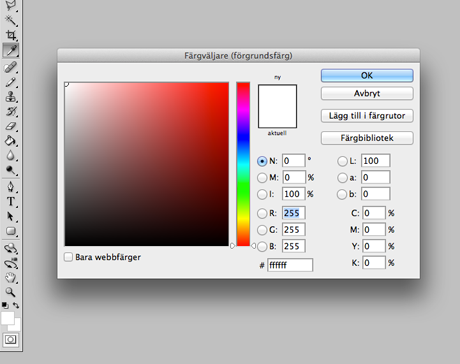Select the Zoom magnifier tool
The height and width of the screenshot is (364, 460).
click(11, 292)
